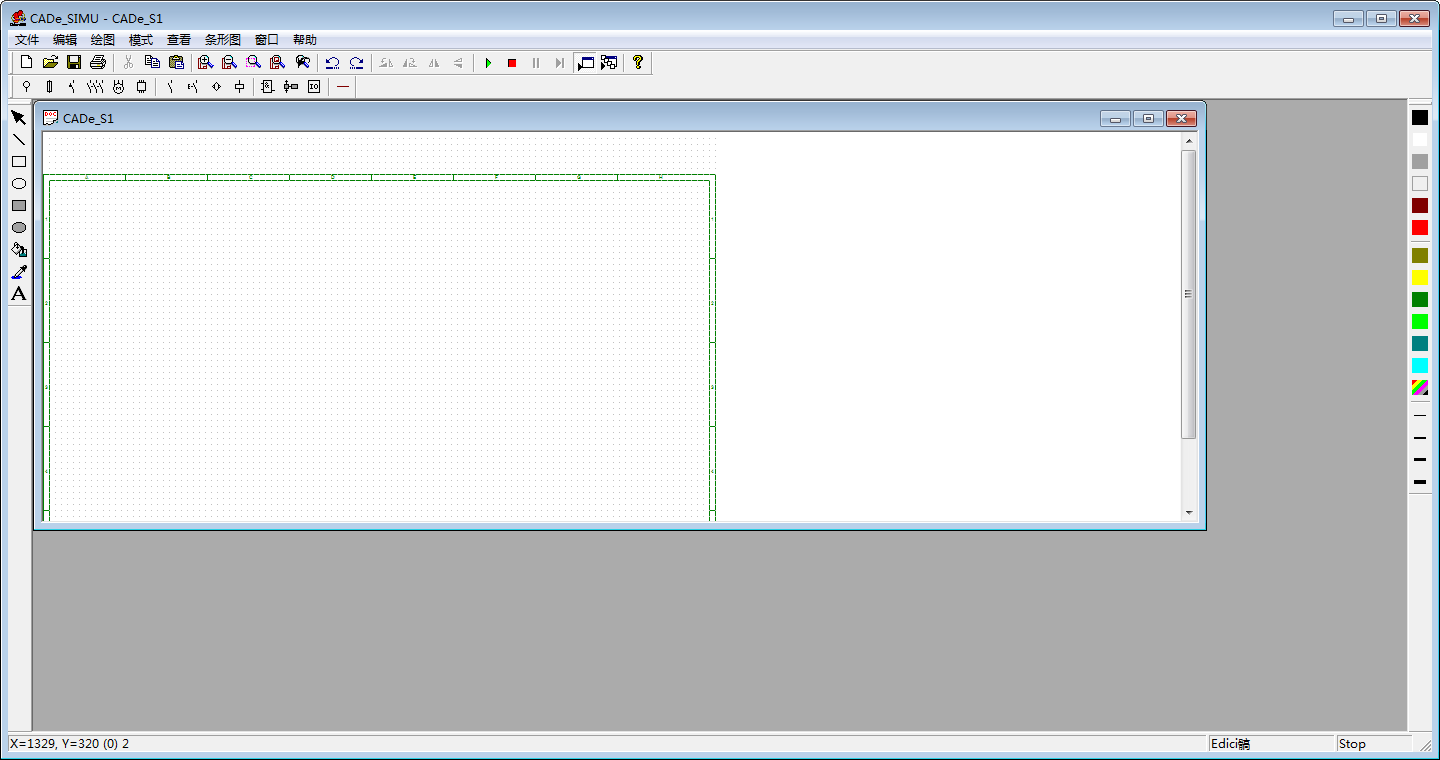The width and height of the screenshot is (1440, 760).
Task: Open the chip-shaped power electronics icon
Action: 141,87
